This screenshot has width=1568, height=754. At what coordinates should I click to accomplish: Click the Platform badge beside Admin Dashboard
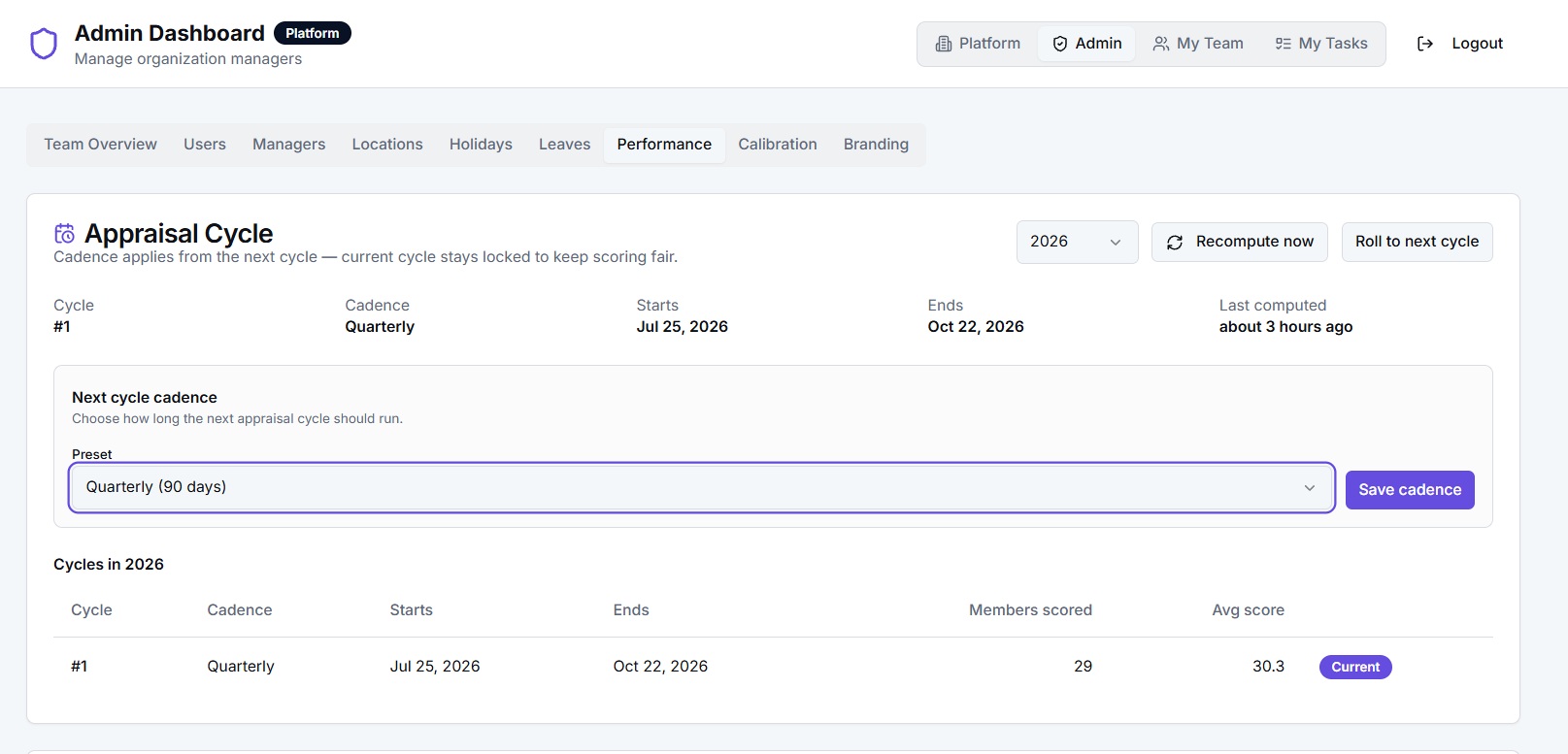[x=313, y=33]
